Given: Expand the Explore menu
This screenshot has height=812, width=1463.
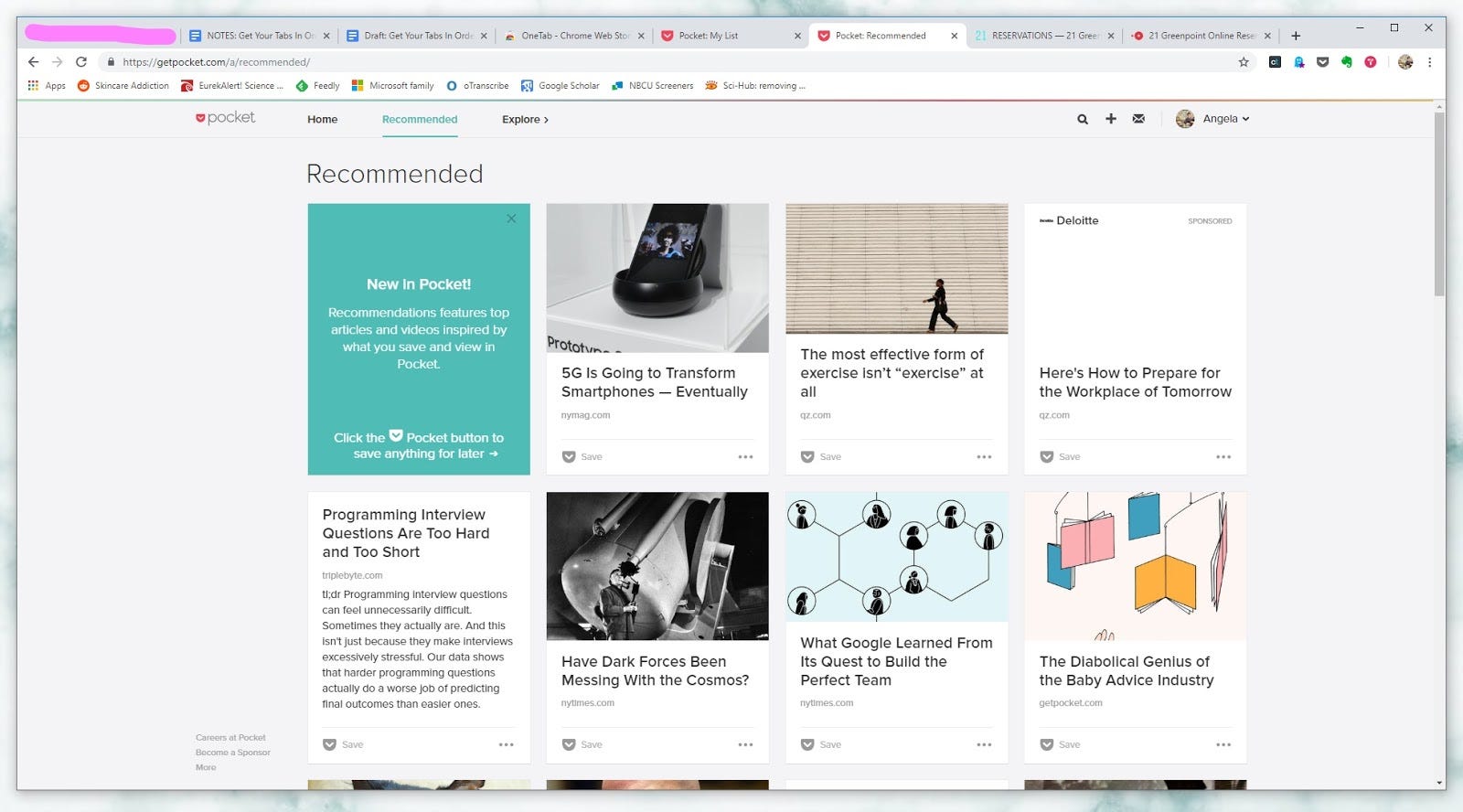Looking at the screenshot, I should [525, 119].
